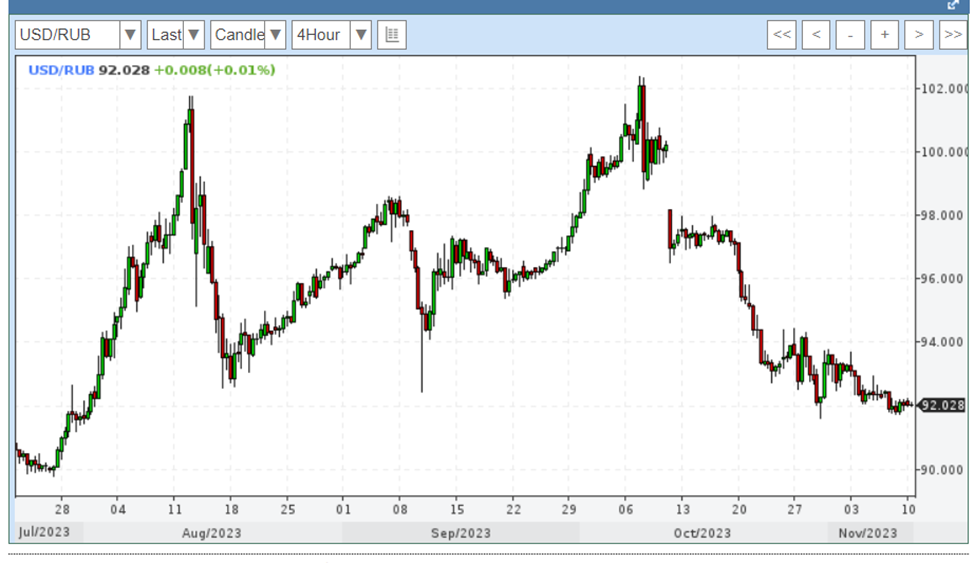
Task: Click the 98.000 price axis label
Action: coord(944,216)
